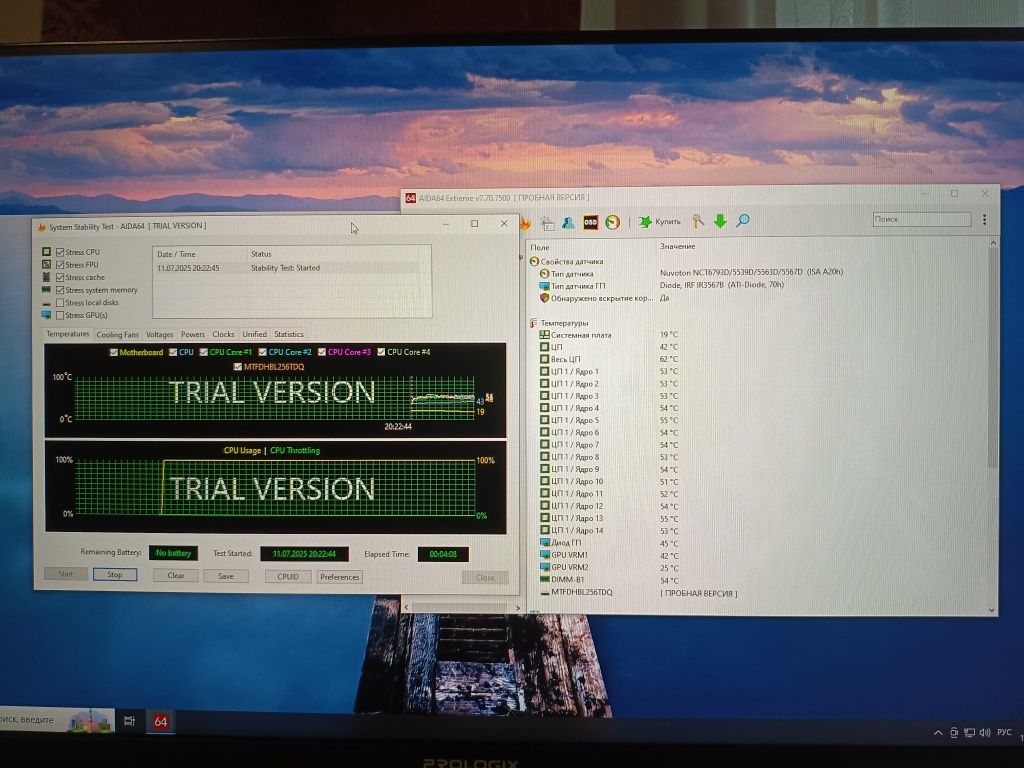
Task: Show hidden system tray icons
Action: pyautogui.click(x=938, y=733)
